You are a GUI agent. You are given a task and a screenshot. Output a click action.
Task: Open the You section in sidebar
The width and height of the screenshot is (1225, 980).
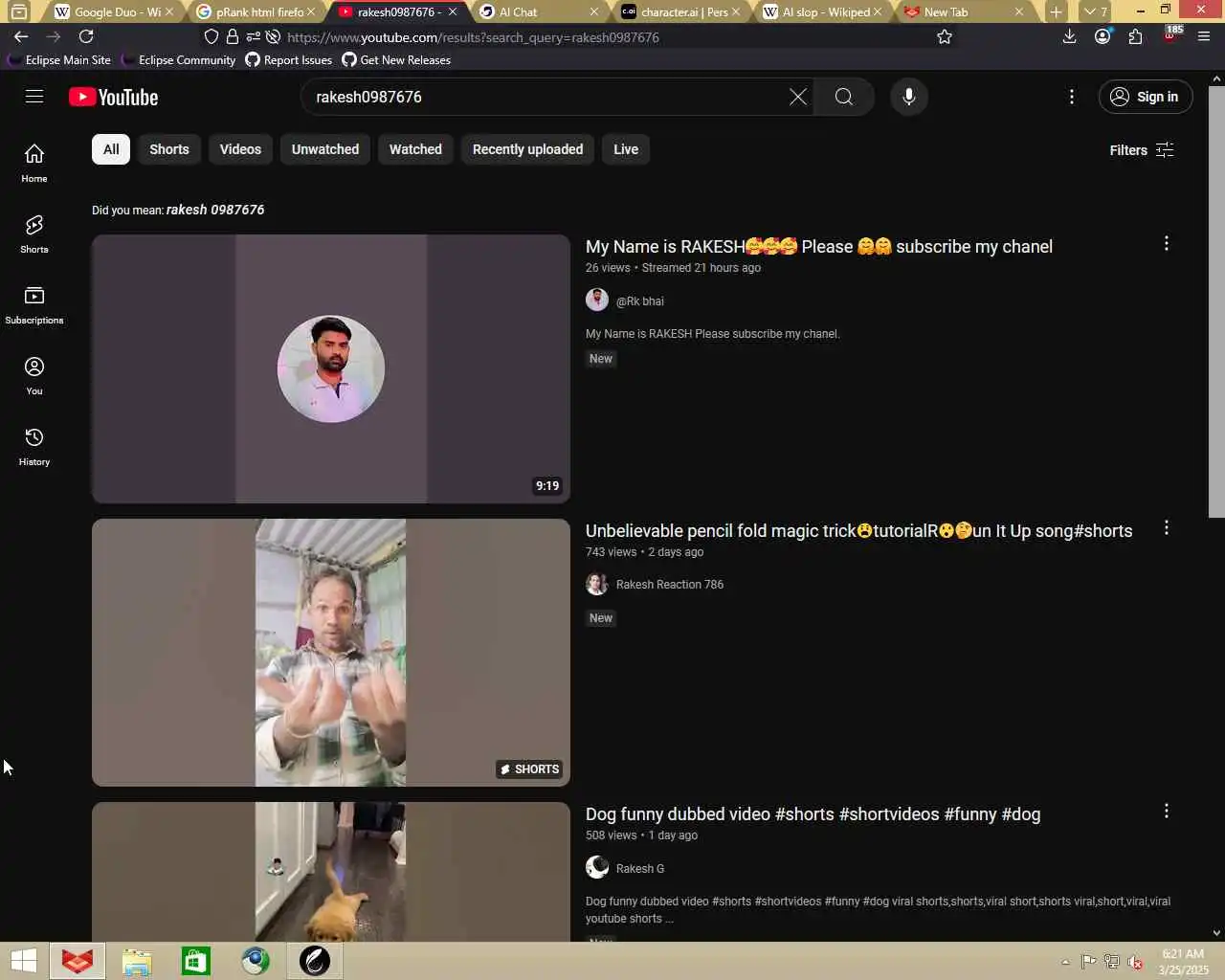pyautogui.click(x=34, y=376)
